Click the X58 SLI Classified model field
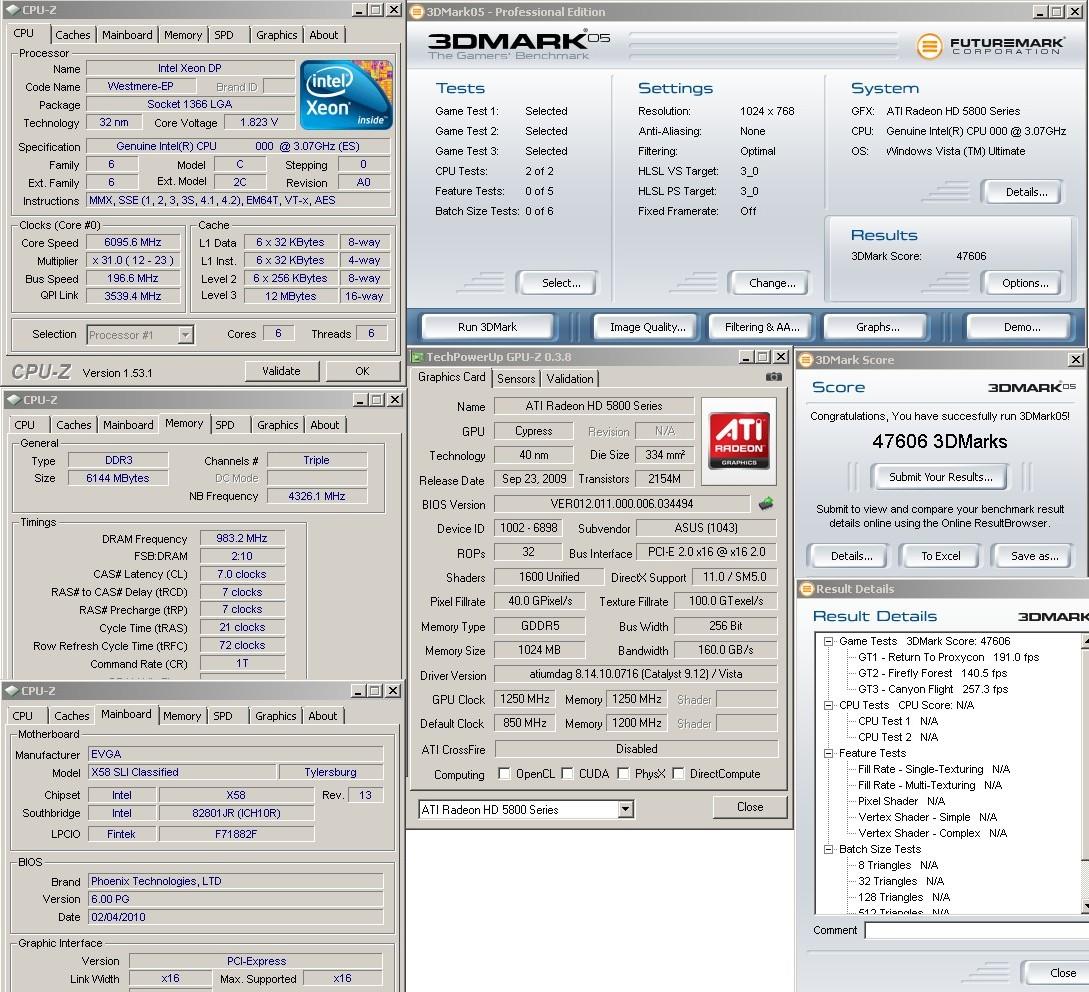This screenshot has height=992, width=1089. (x=183, y=772)
